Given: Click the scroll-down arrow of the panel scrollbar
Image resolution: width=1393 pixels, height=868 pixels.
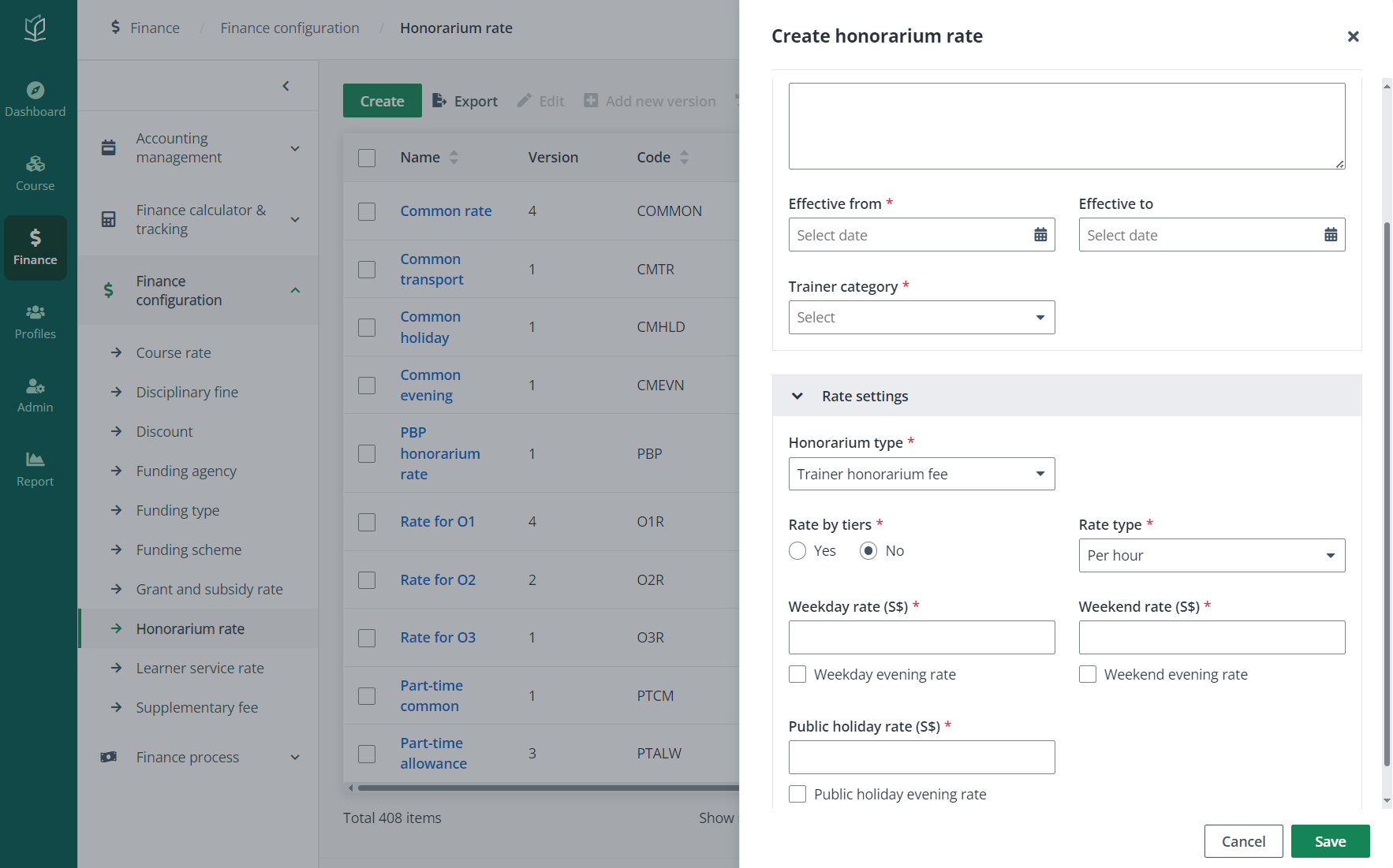Looking at the screenshot, I should click(x=1387, y=801).
